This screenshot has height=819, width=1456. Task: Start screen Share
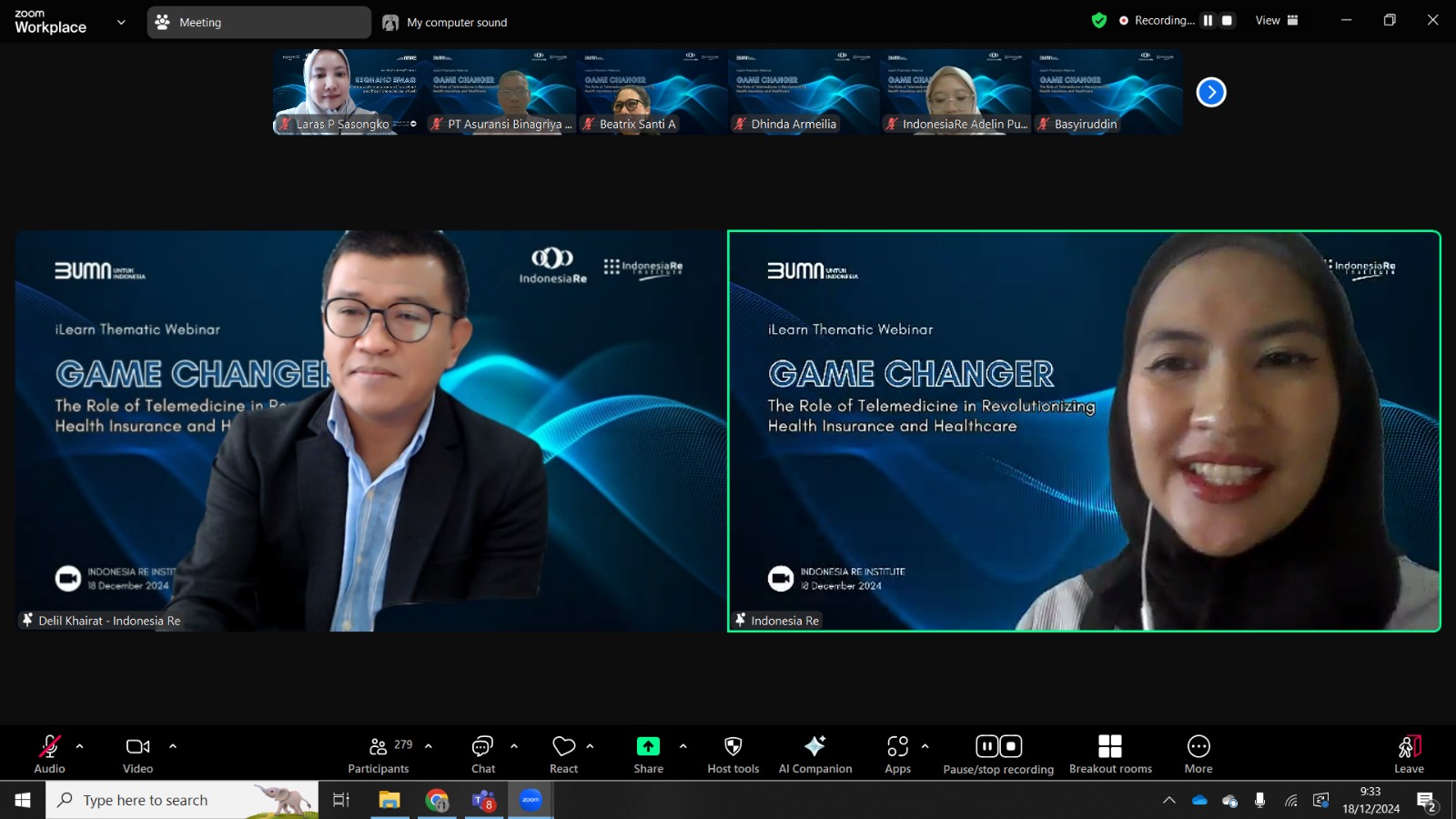[648, 755]
